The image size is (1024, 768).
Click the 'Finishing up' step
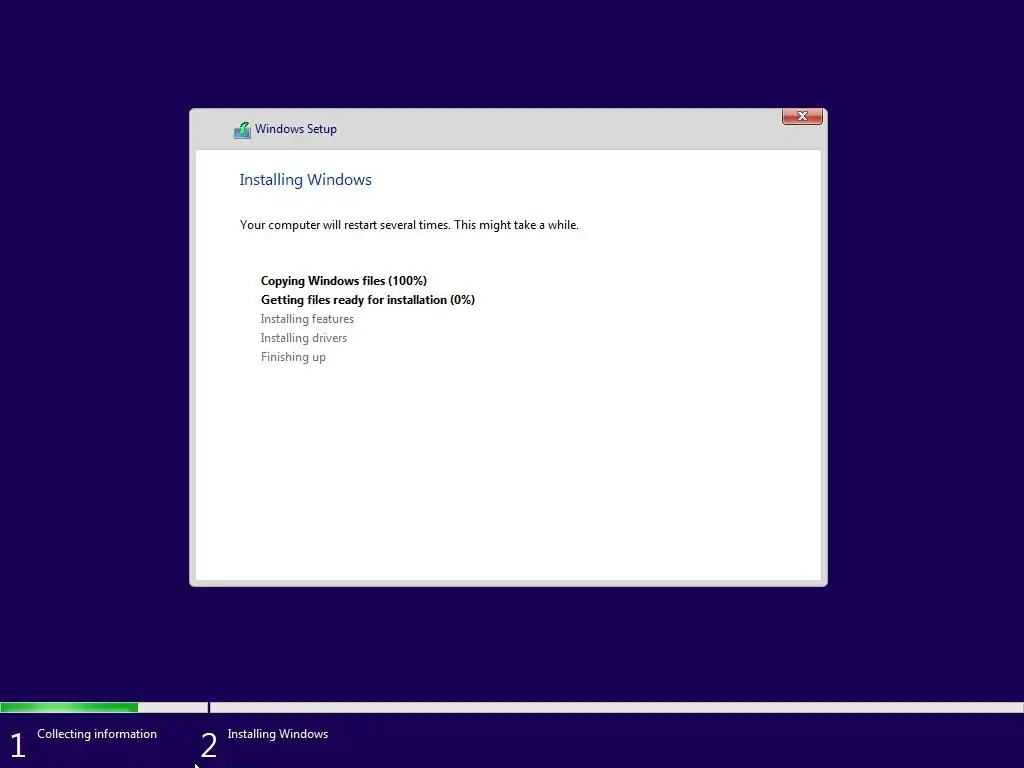(x=293, y=357)
